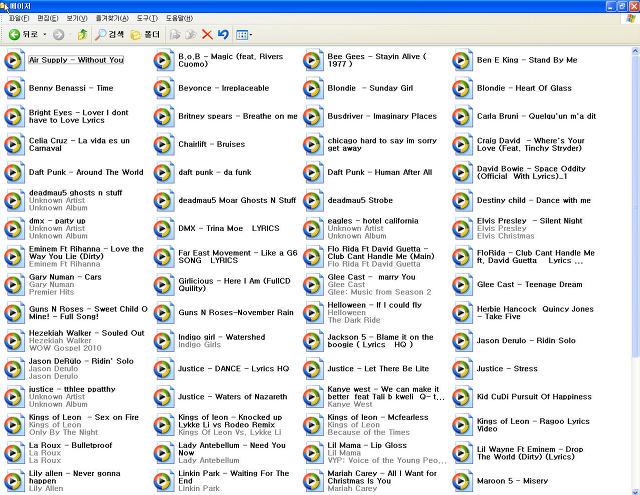The height and width of the screenshot is (495, 640).
Task: Select media icon for Ben E King - Stand By Me
Action: pos(463,60)
